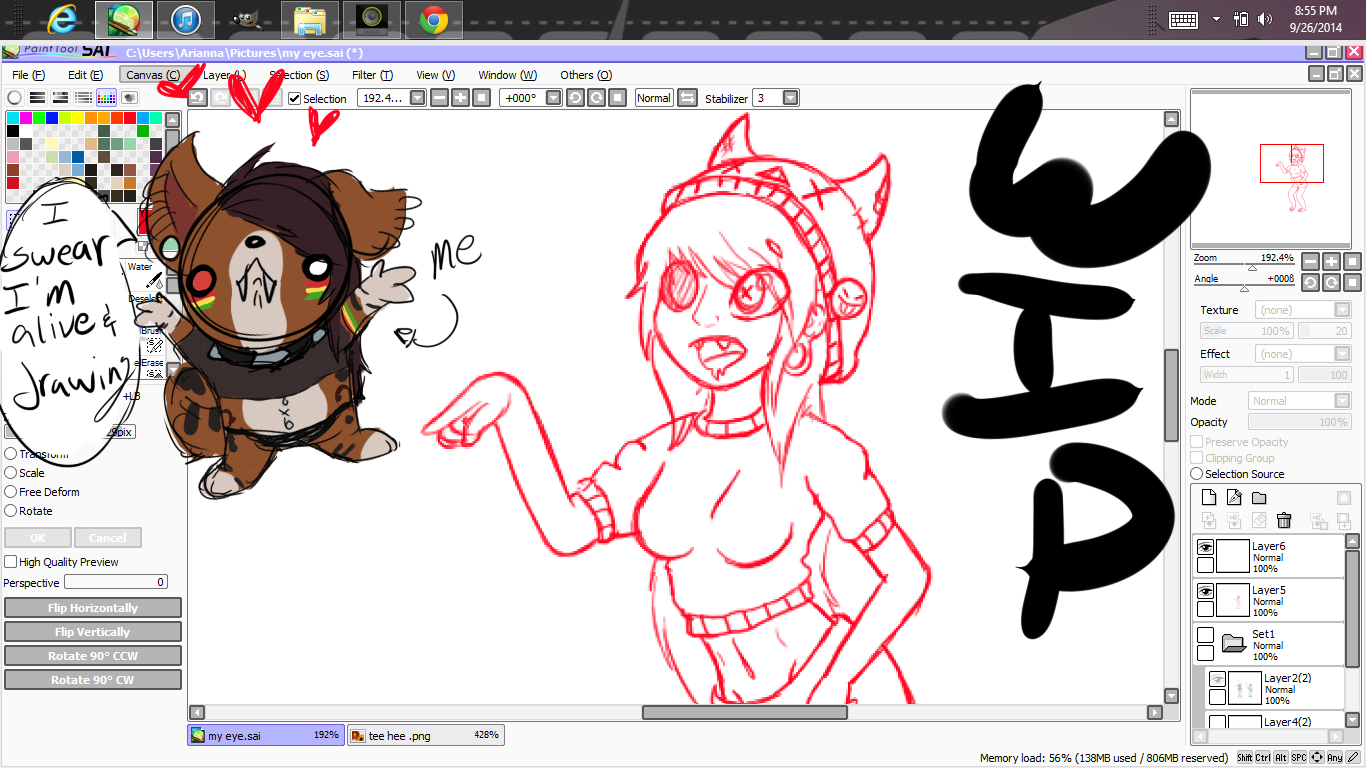Open the View menu
Viewport: 1366px width, 768px height.
435,75
